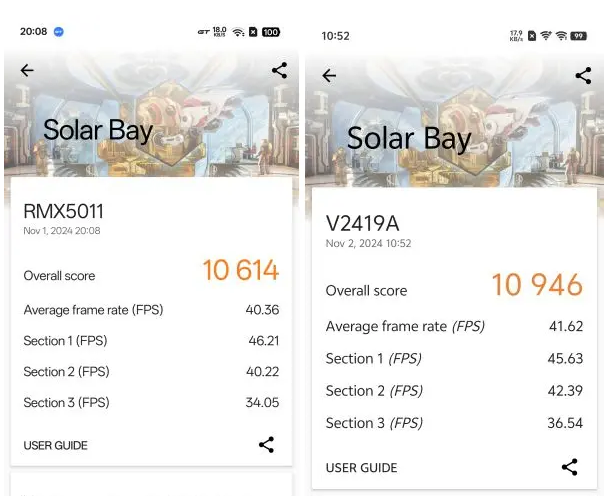The width and height of the screenshot is (609, 496).
Task: Tap the blue Messenger notification icon
Action: click(x=60, y=32)
